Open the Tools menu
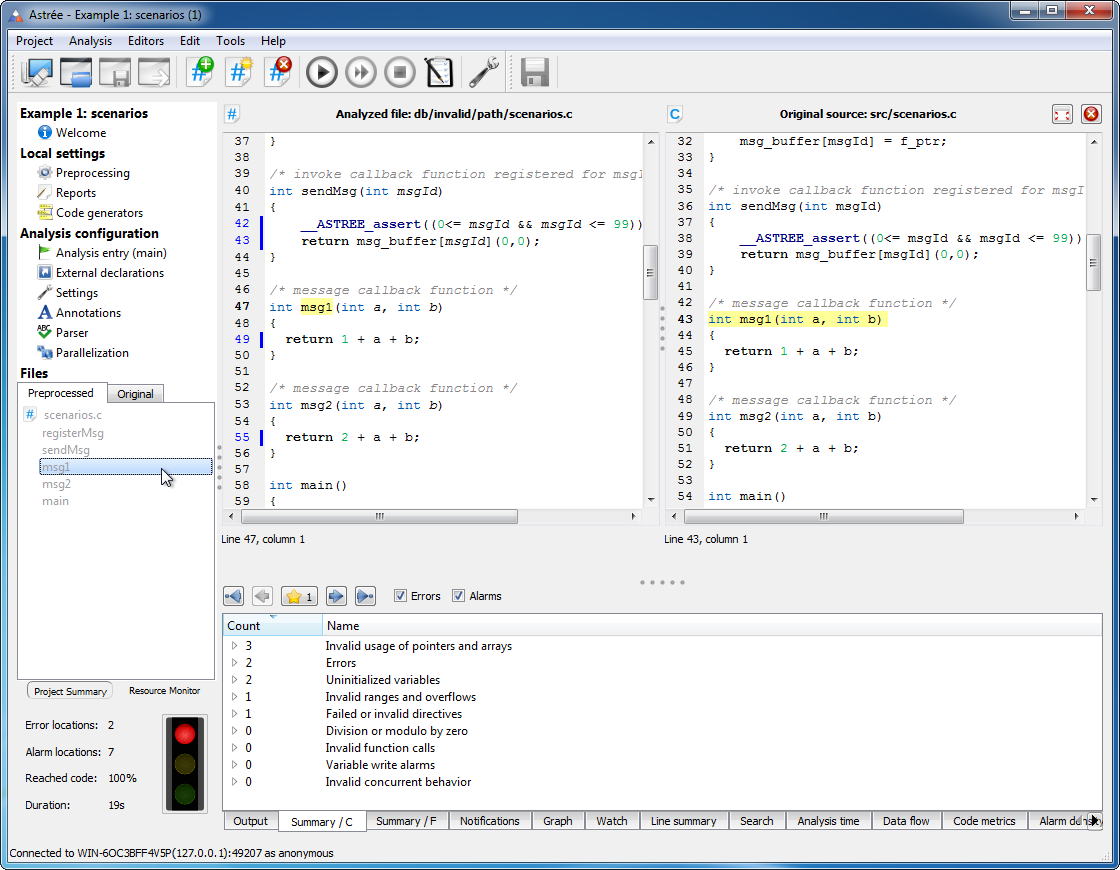The height and width of the screenshot is (870, 1120). coord(230,41)
